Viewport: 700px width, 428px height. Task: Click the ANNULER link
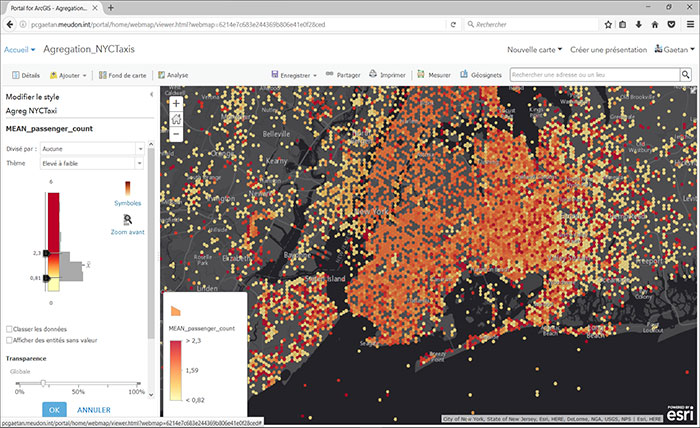pyautogui.click(x=94, y=410)
